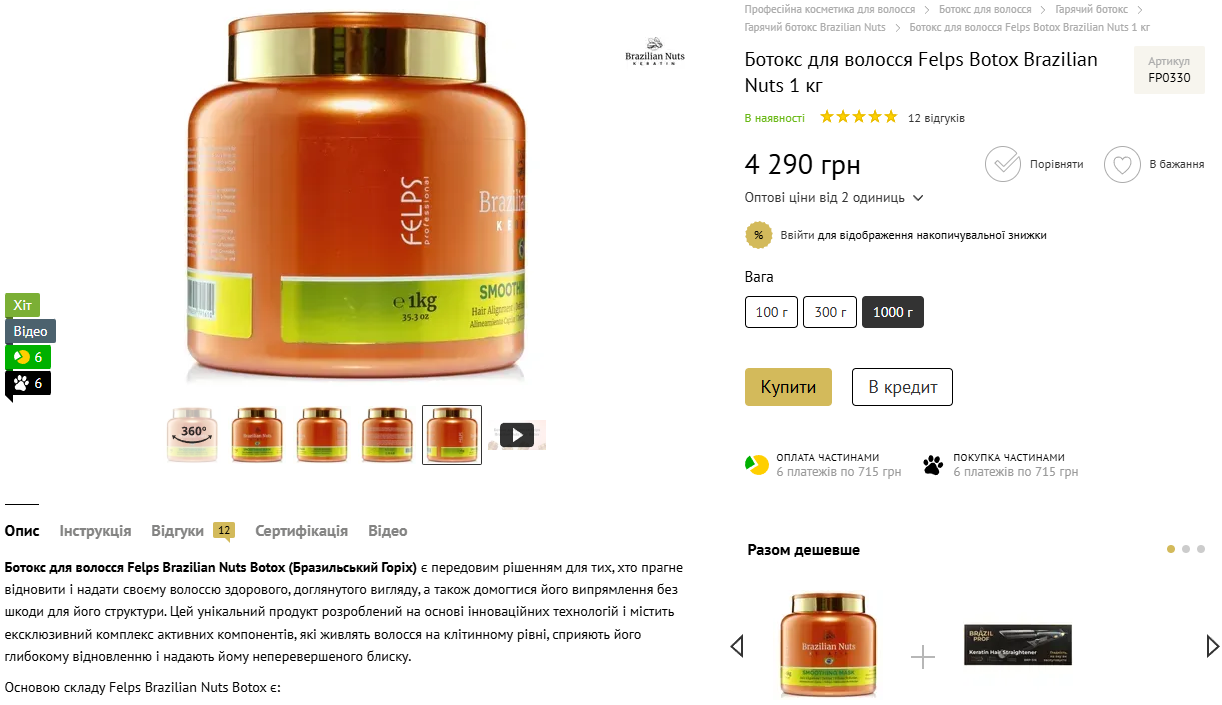
Task: Click the paw icon purchase-in-parts option
Action: 933,464
